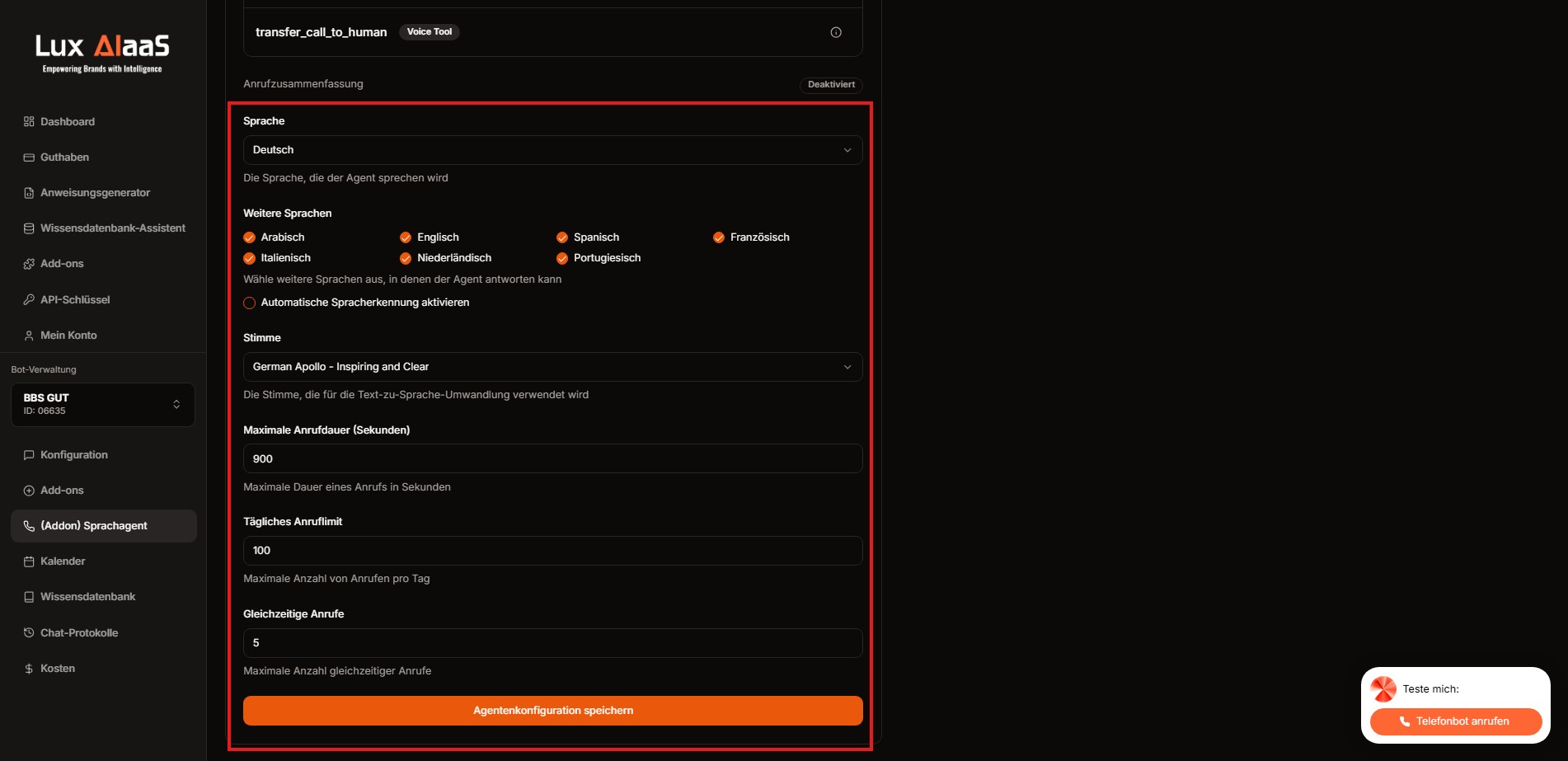Screen dimensions: 1568x761
Task: Uncheck the Englisch language checkbox
Action: (406, 237)
